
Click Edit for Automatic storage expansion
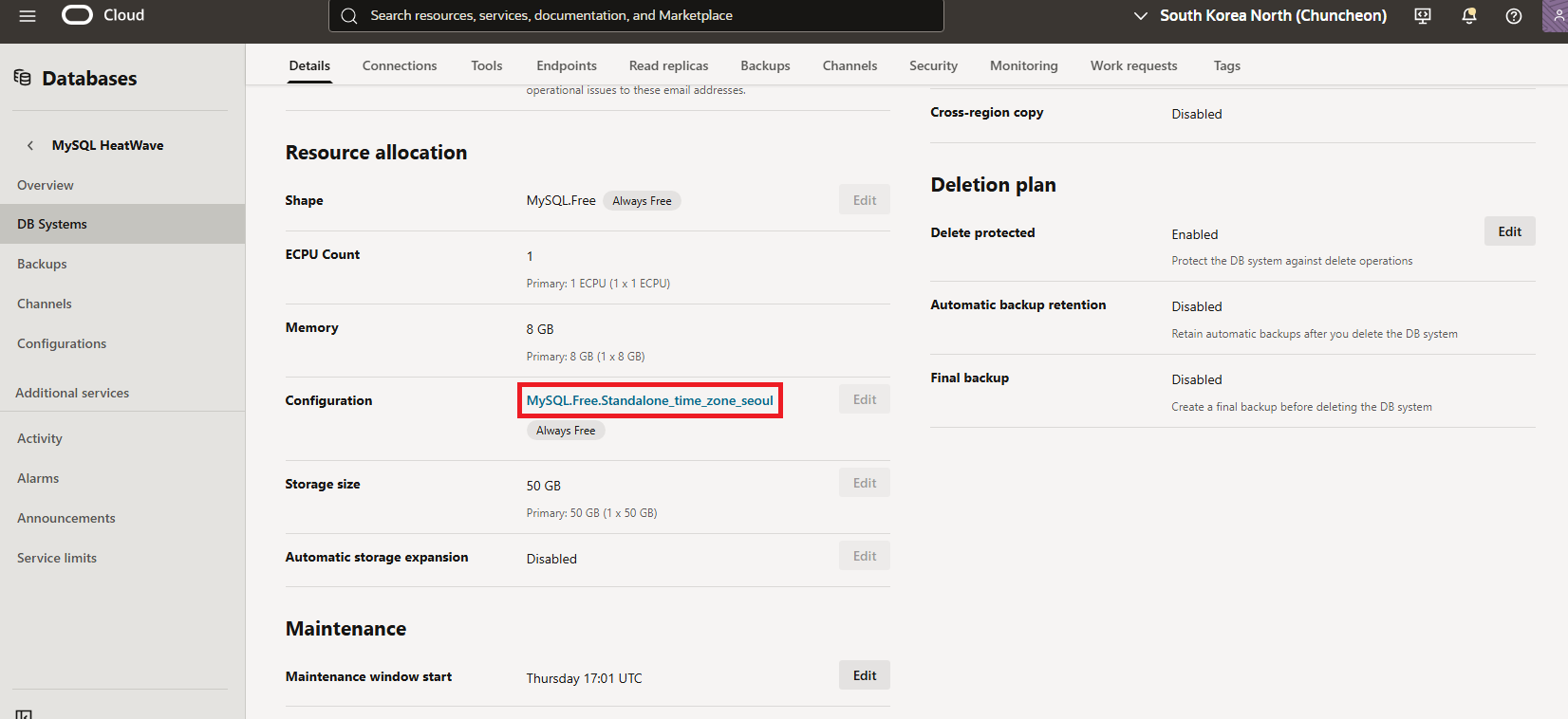(x=864, y=556)
